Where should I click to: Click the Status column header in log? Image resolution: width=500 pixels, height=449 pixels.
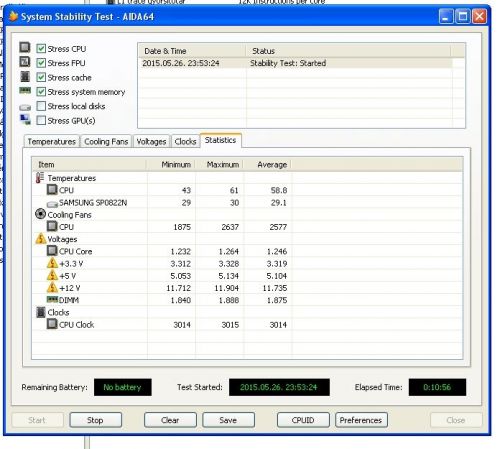[348, 51]
